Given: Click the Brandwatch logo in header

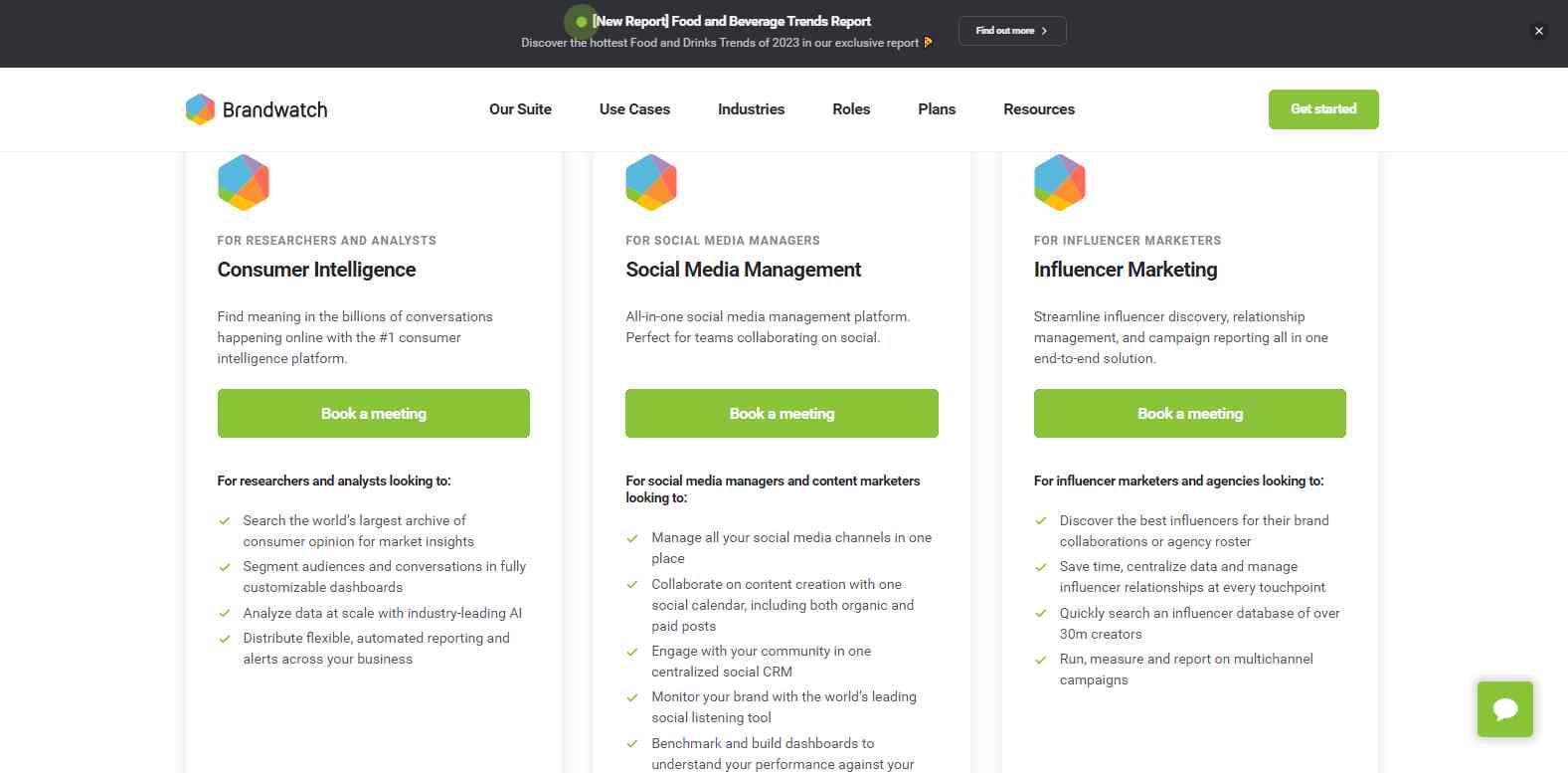Looking at the screenshot, I should 257,109.
